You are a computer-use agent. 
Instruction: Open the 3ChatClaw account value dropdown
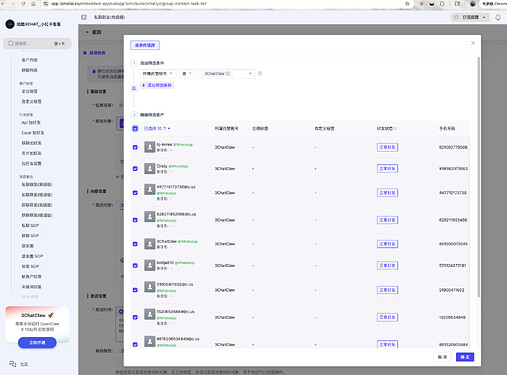227,74
